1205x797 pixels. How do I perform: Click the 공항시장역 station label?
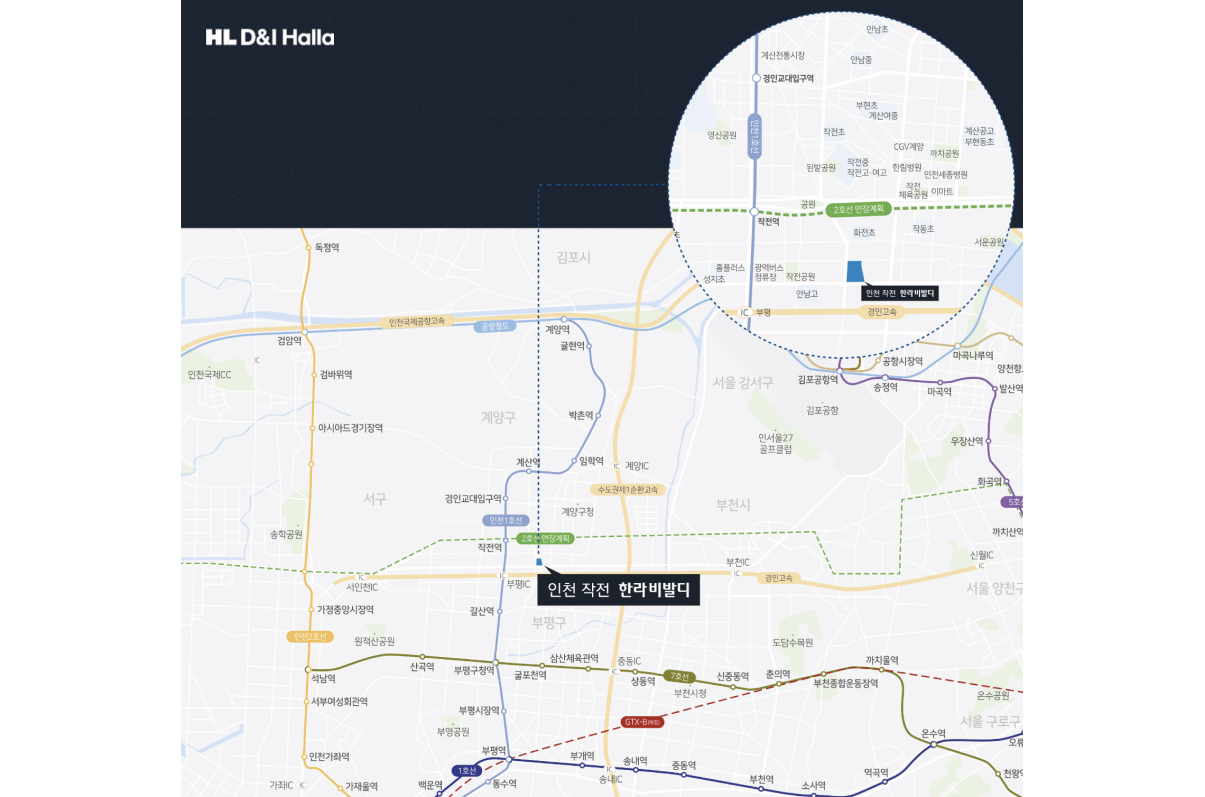point(903,361)
